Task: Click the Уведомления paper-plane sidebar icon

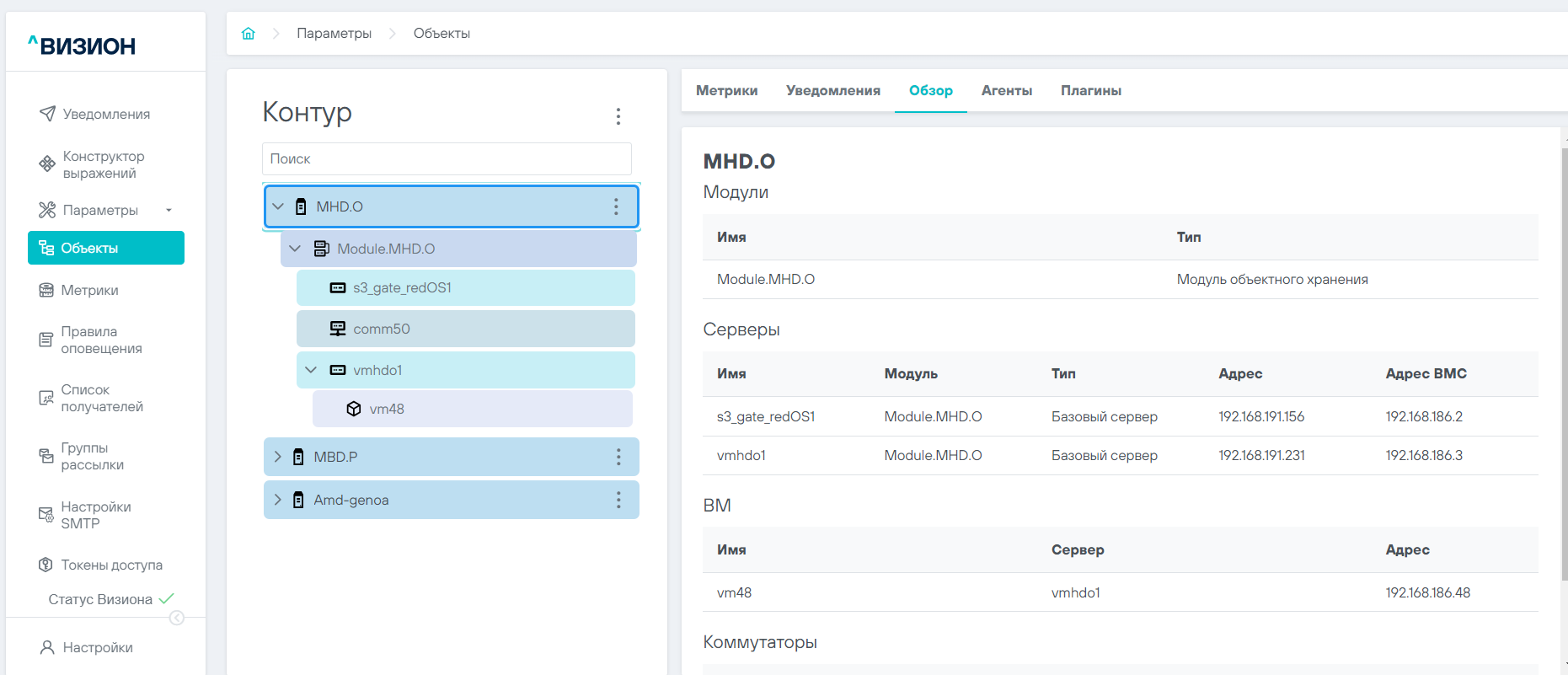Action: tap(47, 114)
